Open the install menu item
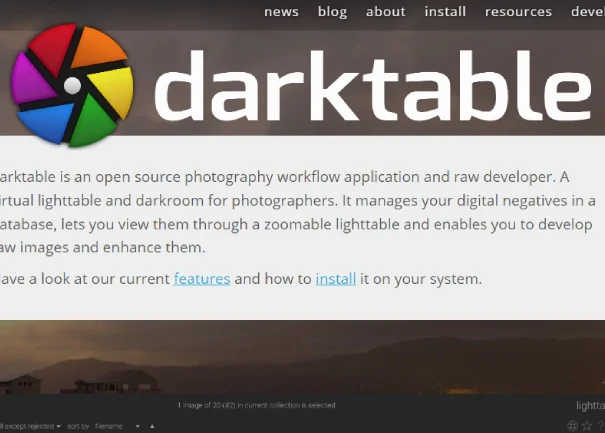The height and width of the screenshot is (433, 605). [445, 12]
